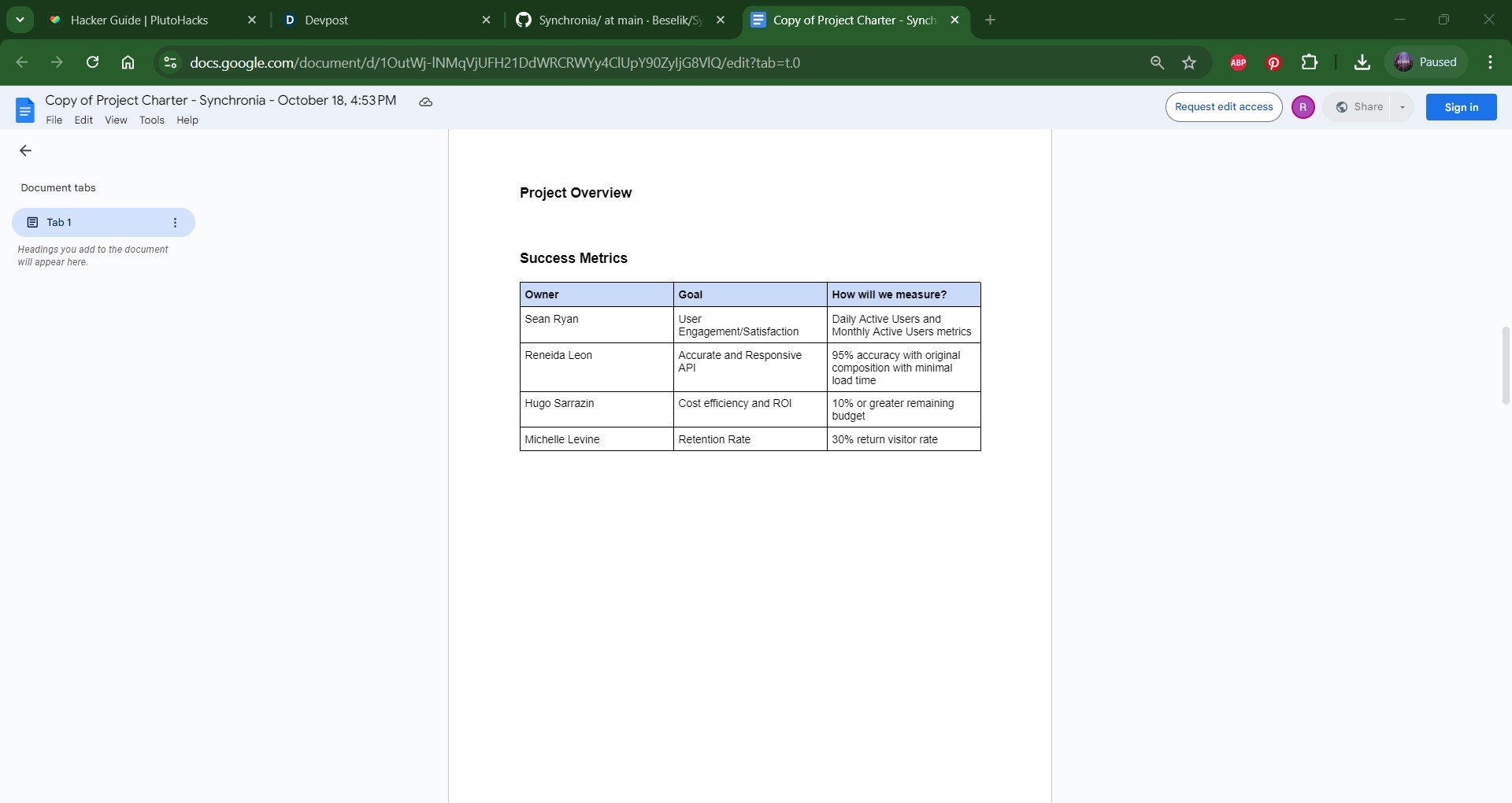This screenshot has width=1512, height=803.
Task: Click the address bar URL
Action: [495, 63]
